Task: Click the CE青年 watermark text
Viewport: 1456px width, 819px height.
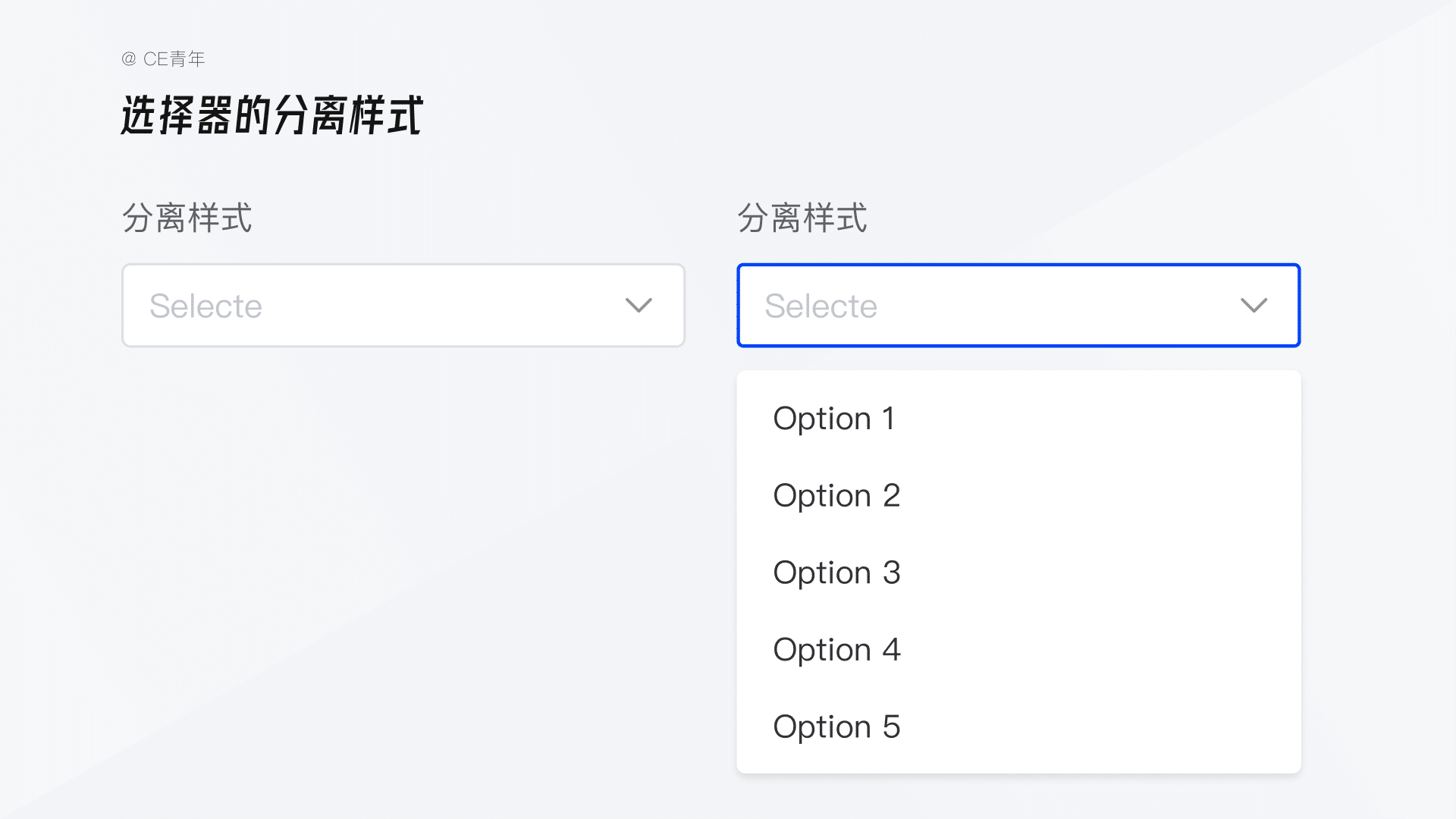Action: coord(174,59)
